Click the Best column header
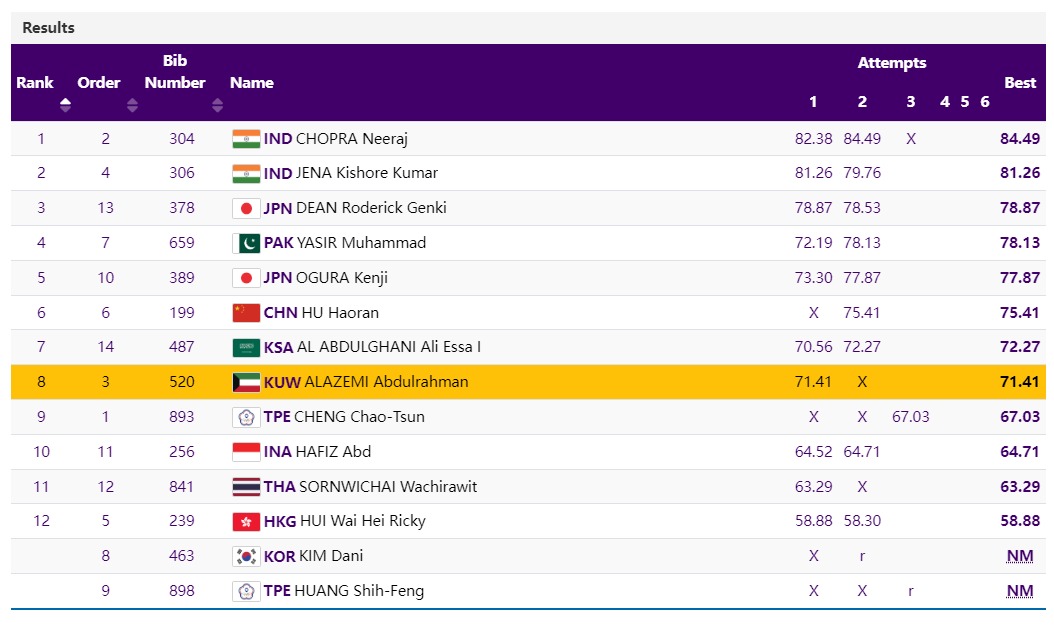 (1020, 83)
